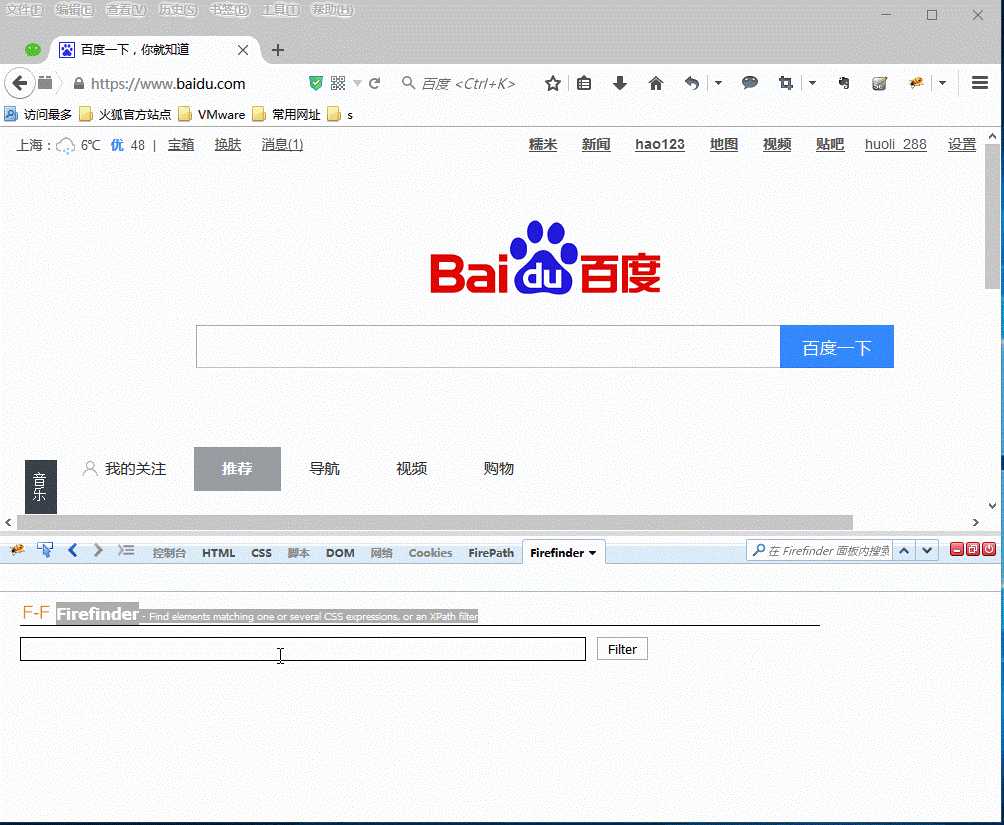Image resolution: width=1004 pixels, height=825 pixels.
Task: Jump to next Firefinder search result
Action: pos(927,550)
